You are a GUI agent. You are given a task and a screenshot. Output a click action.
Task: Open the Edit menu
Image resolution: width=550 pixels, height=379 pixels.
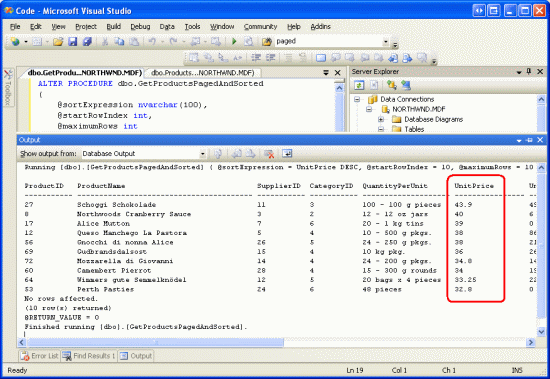pyautogui.click(x=36, y=27)
